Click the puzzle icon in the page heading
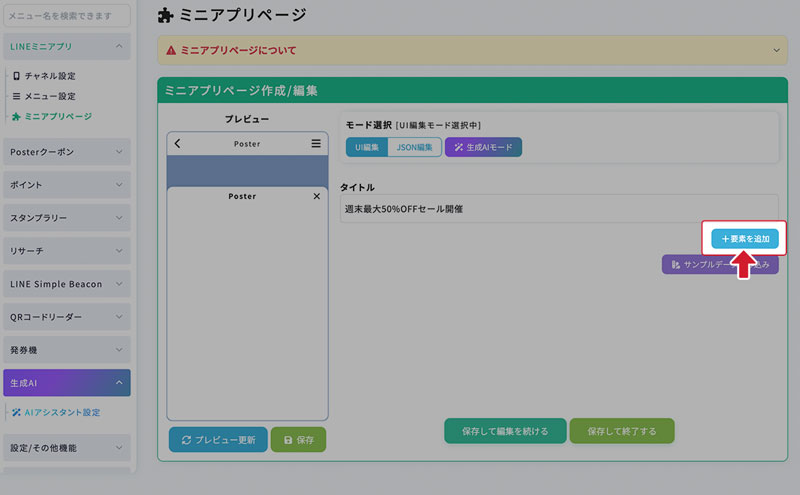800x495 pixels. point(165,15)
